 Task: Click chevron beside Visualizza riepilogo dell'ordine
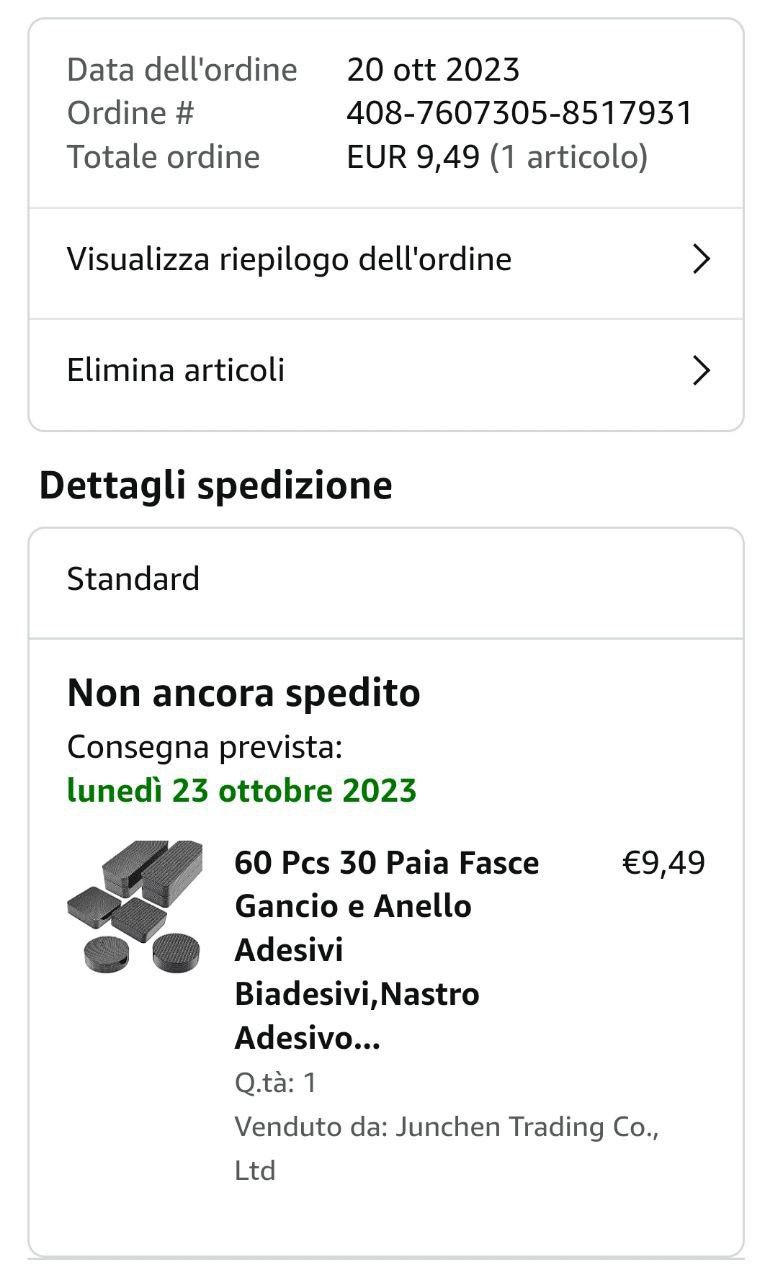701,260
